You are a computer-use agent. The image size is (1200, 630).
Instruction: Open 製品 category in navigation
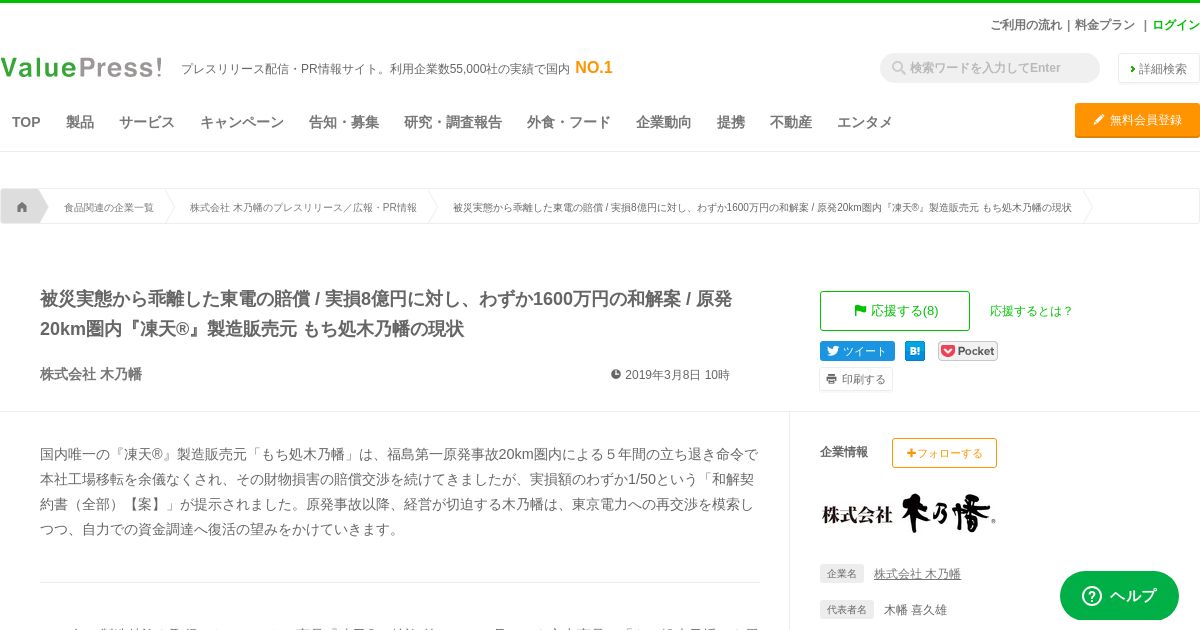(80, 122)
